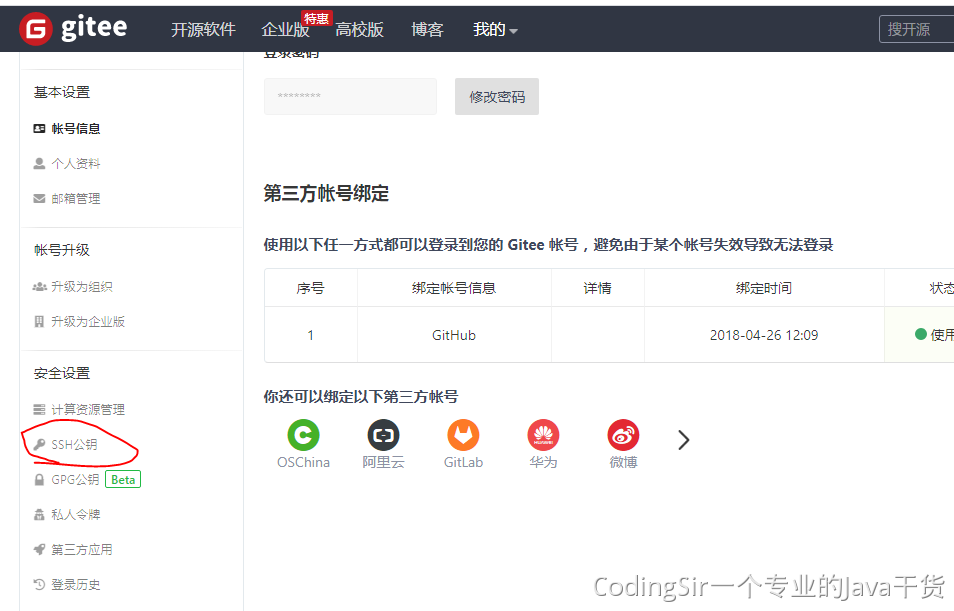Click the 基本设置 section title
This screenshot has height=611, width=954.
point(62,92)
